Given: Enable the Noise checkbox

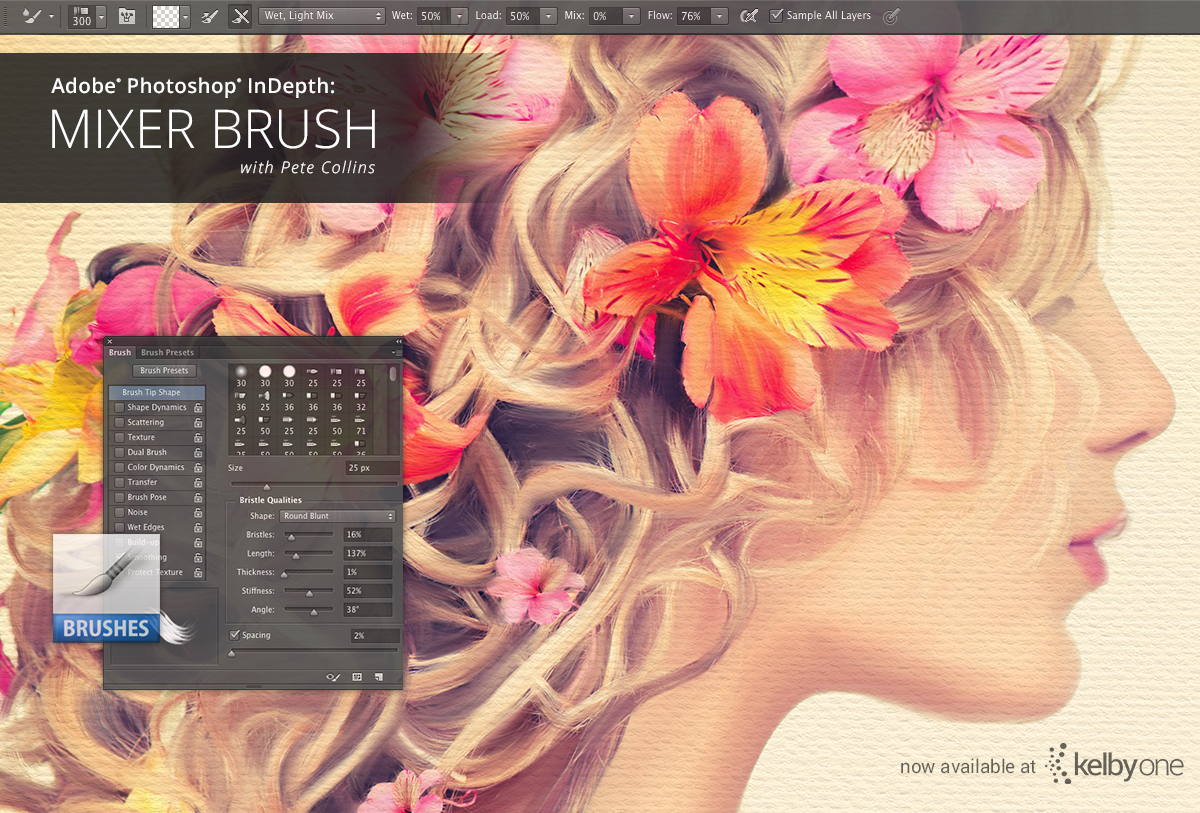Looking at the screenshot, I should [x=120, y=513].
